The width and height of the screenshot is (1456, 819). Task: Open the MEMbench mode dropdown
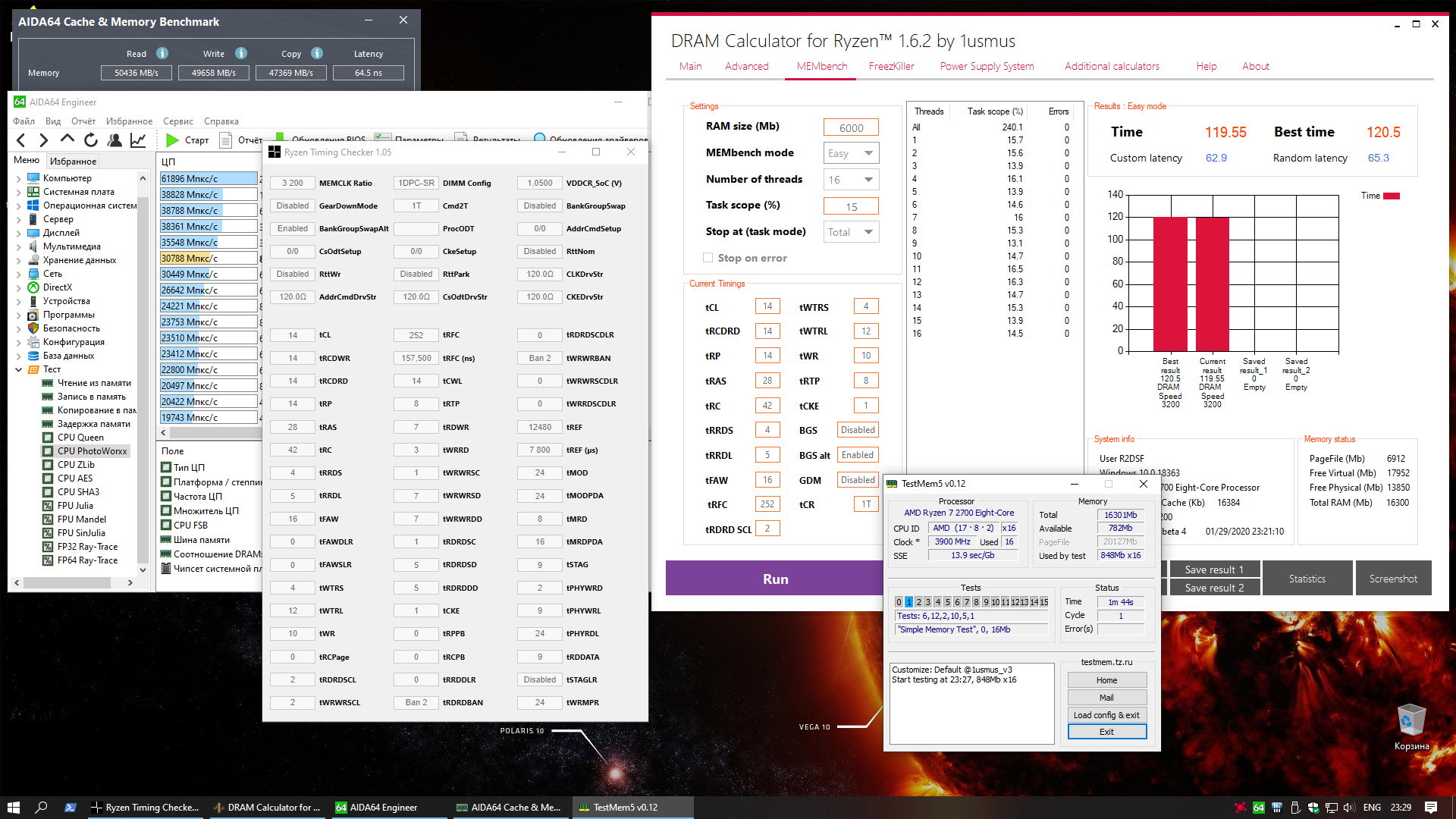coord(851,153)
